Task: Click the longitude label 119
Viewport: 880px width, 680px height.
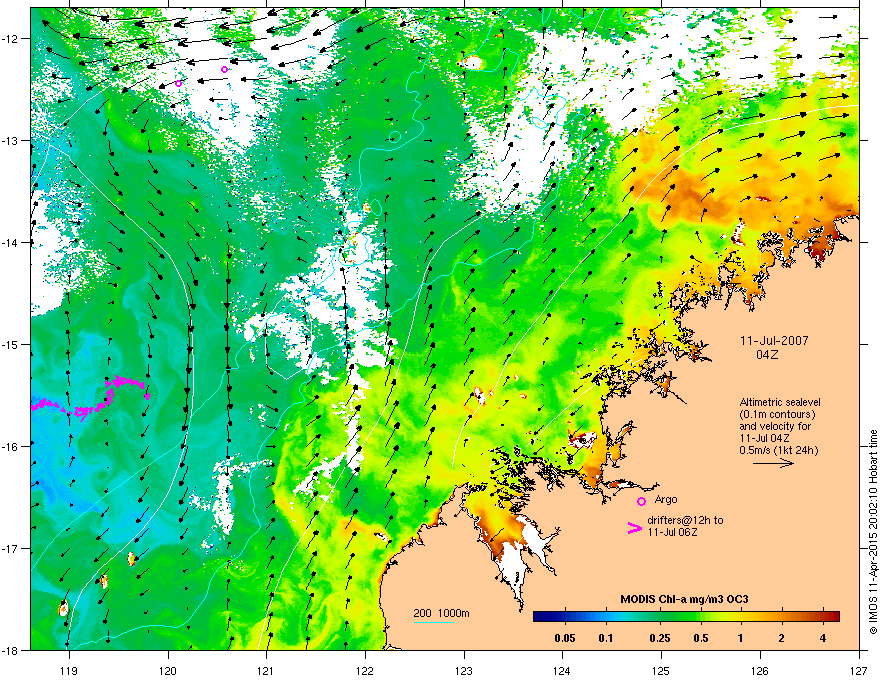Action: point(69,670)
